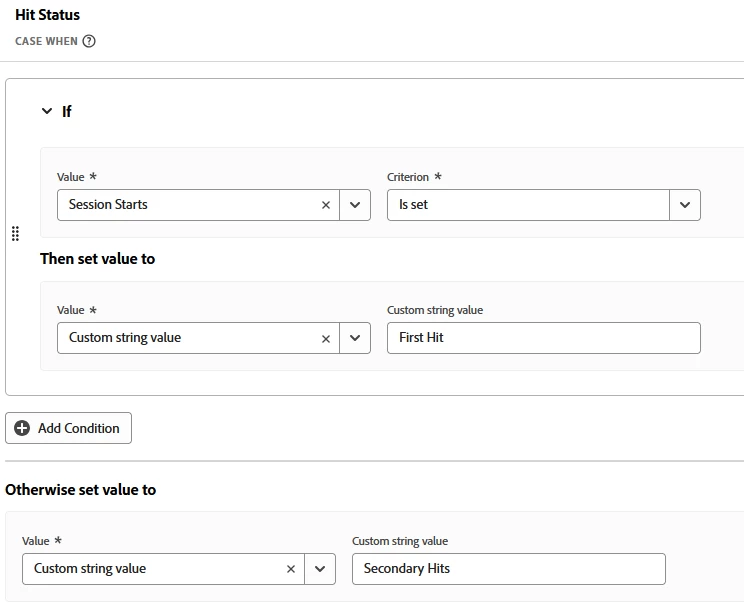Click the plus icon on Add Condition
Viewport: 744px width, 609px height.
point(22,428)
